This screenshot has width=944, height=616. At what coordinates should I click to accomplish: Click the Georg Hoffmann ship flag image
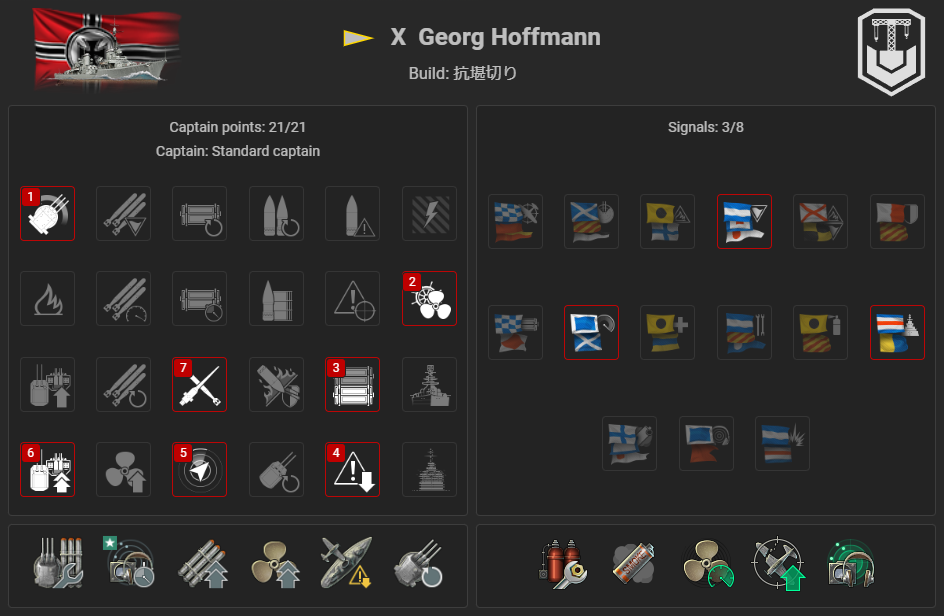(107, 50)
